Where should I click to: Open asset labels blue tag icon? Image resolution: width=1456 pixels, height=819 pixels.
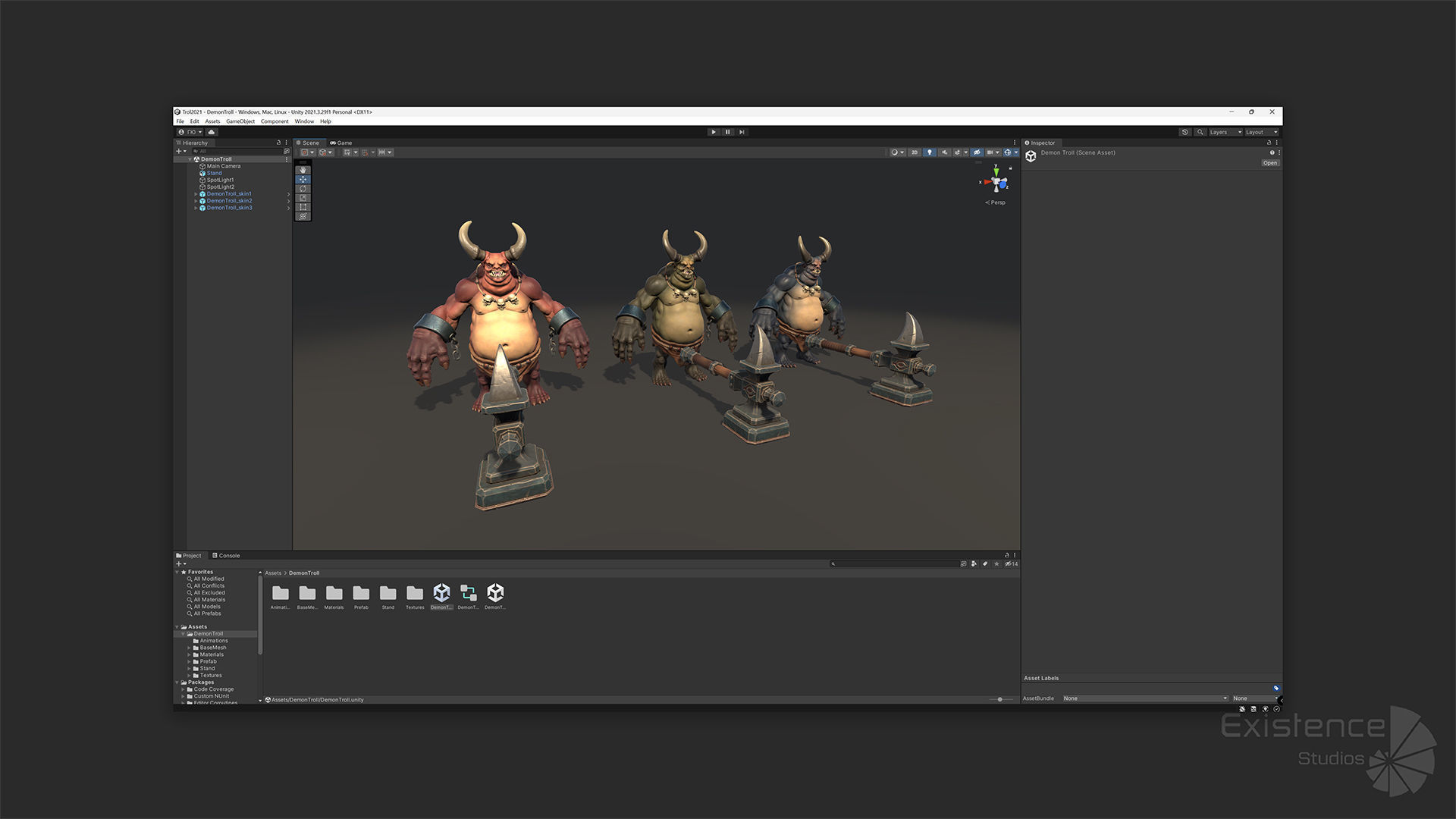(x=1276, y=688)
